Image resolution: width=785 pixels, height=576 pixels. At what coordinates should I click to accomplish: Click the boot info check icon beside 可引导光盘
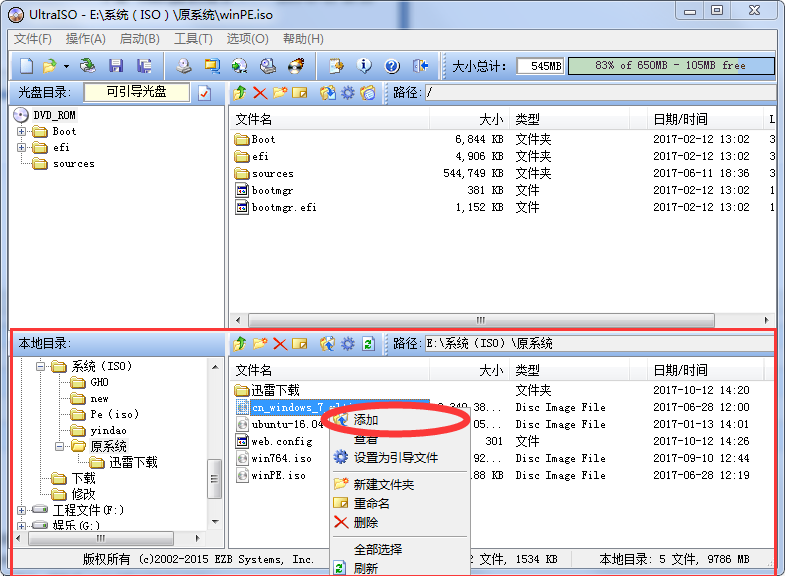point(205,93)
